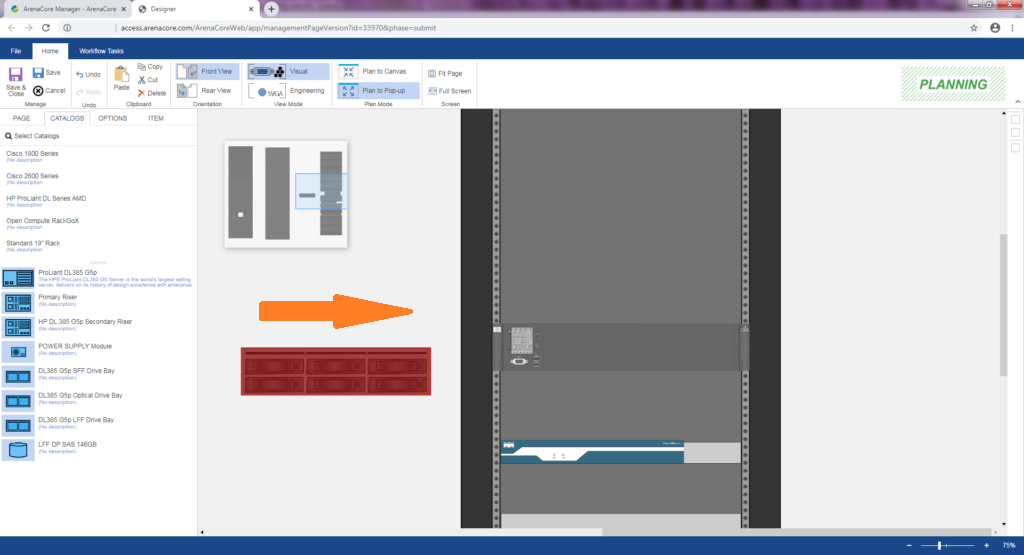
Task: Switch to the OPTIONS panel tab
Action: [112, 118]
